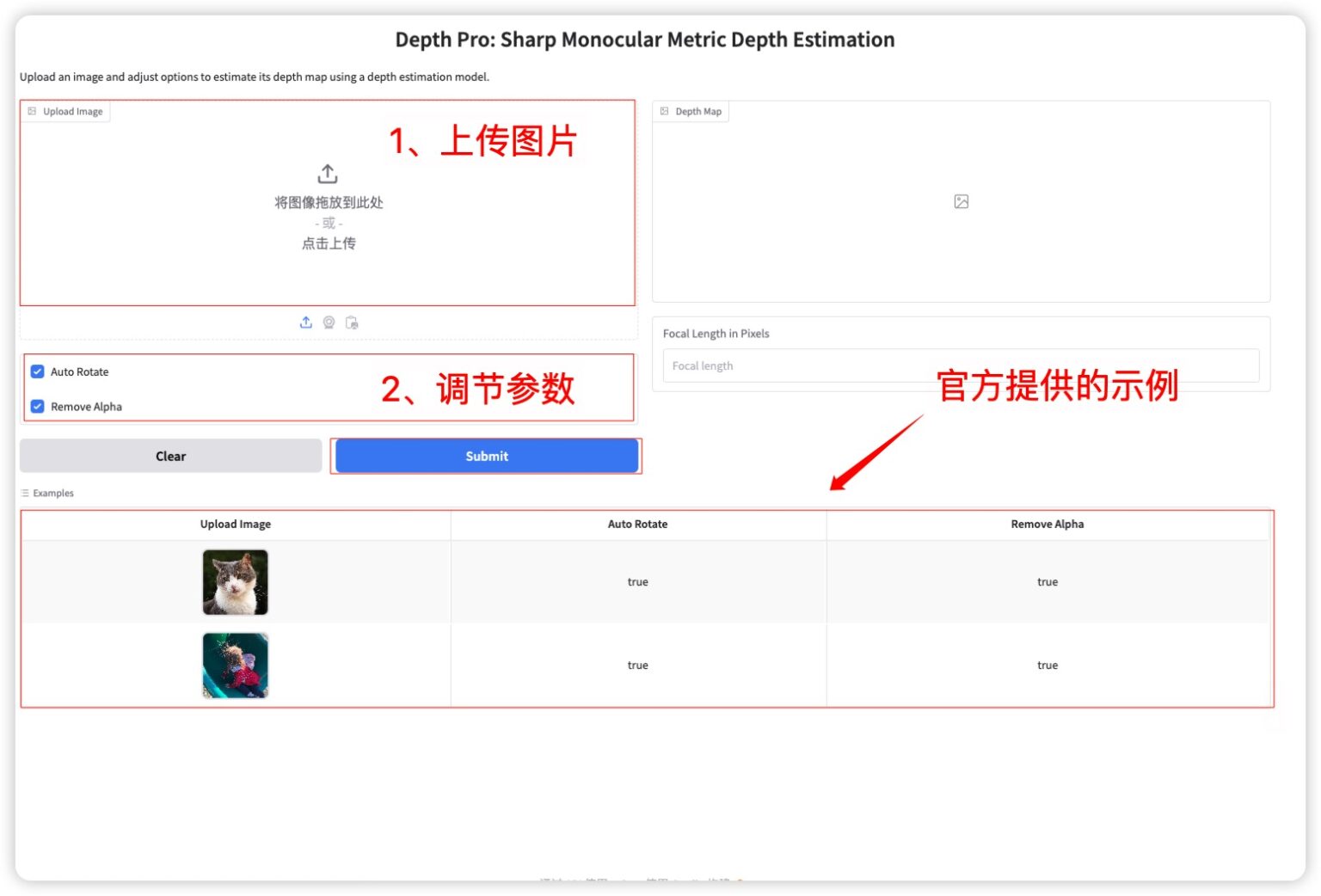Screen dimensions: 1321x896
Task: Disable the Auto Rotate checkbox
Action: tap(37, 371)
